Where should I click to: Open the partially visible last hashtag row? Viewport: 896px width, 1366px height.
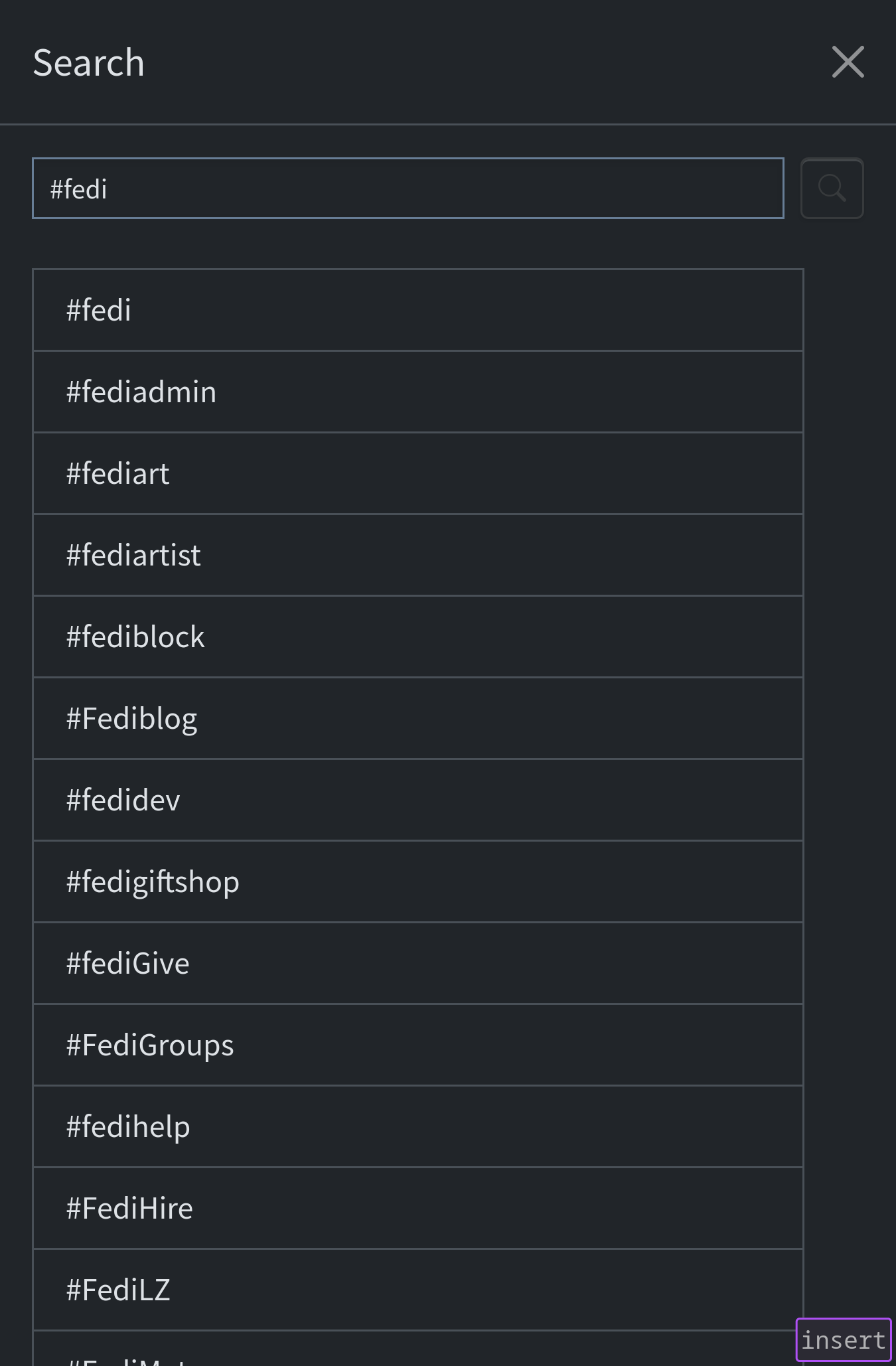tap(418, 1349)
